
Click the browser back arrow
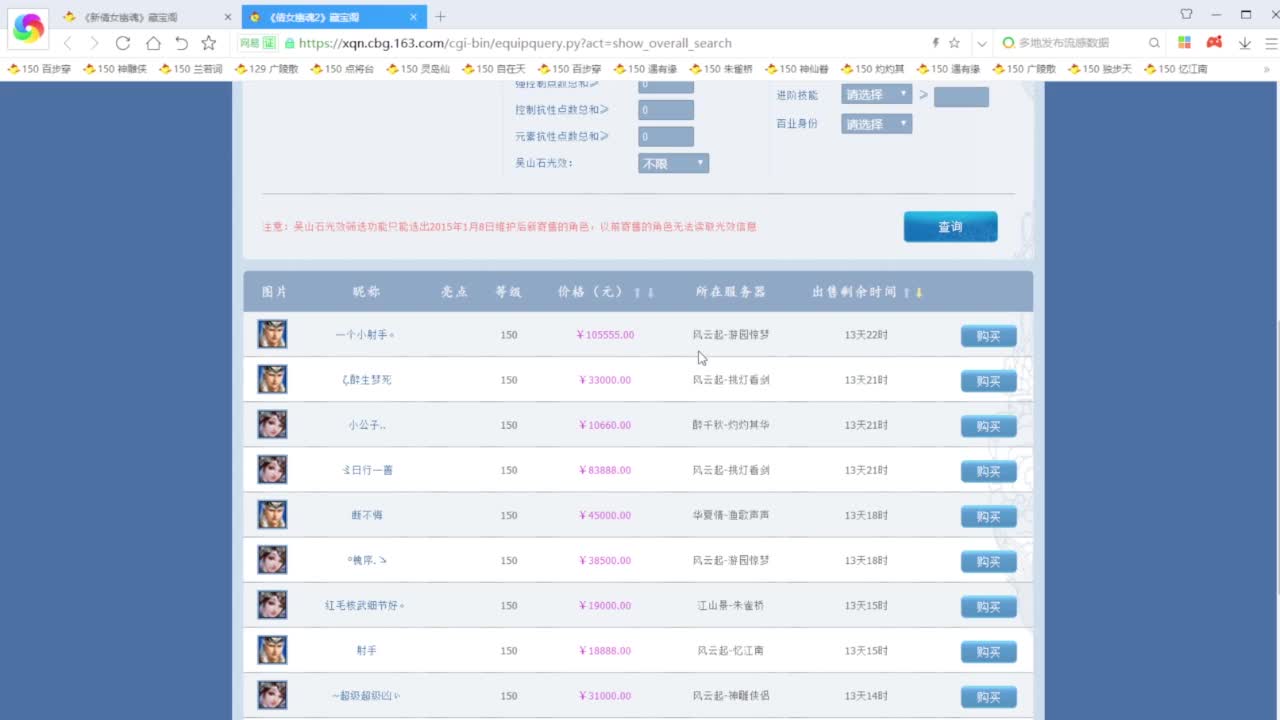click(x=68, y=43)
